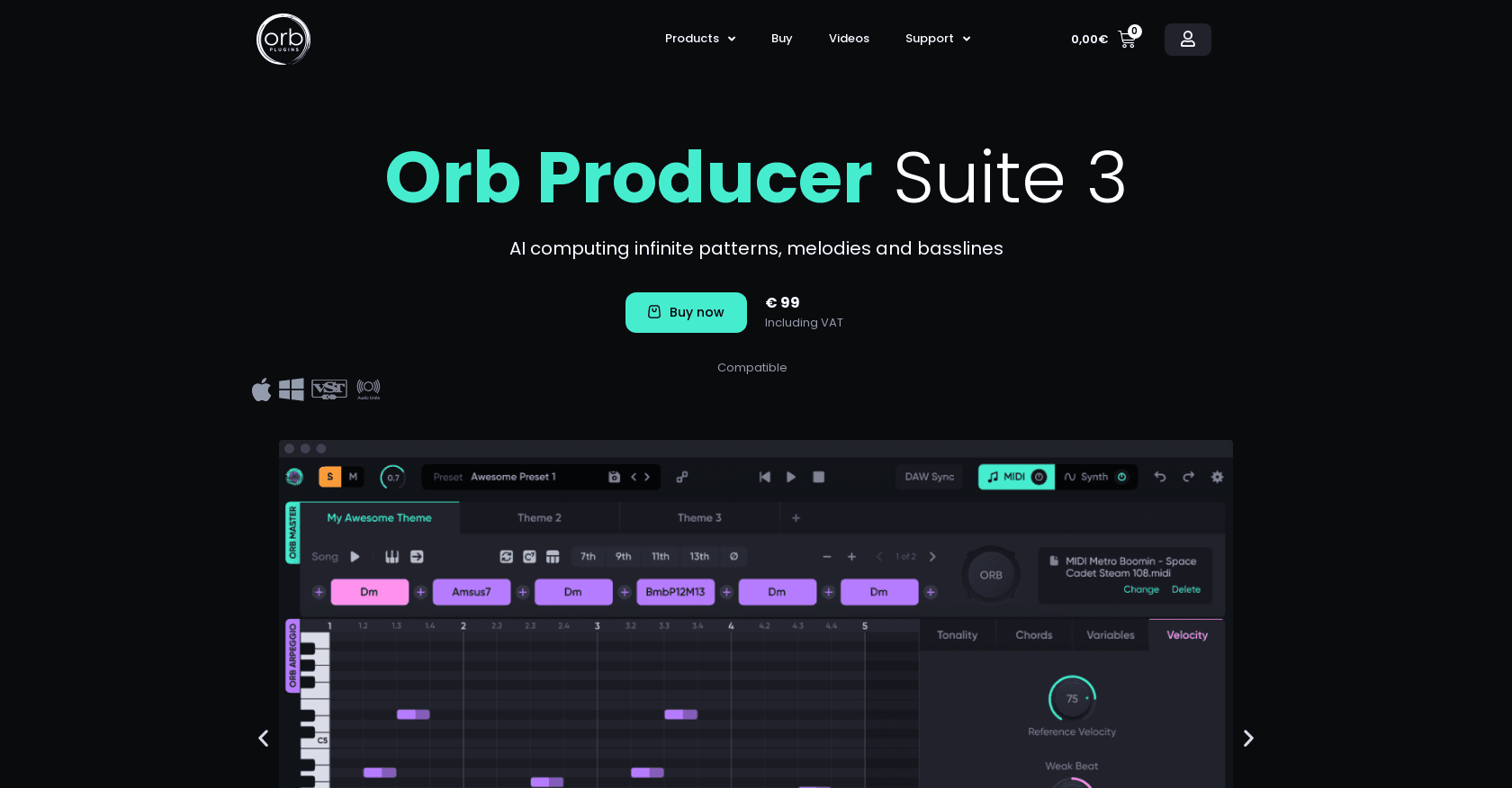This screenshot has width=1512, height=788.
Task: Click the MIDI file document icon
Action: 1054,560
